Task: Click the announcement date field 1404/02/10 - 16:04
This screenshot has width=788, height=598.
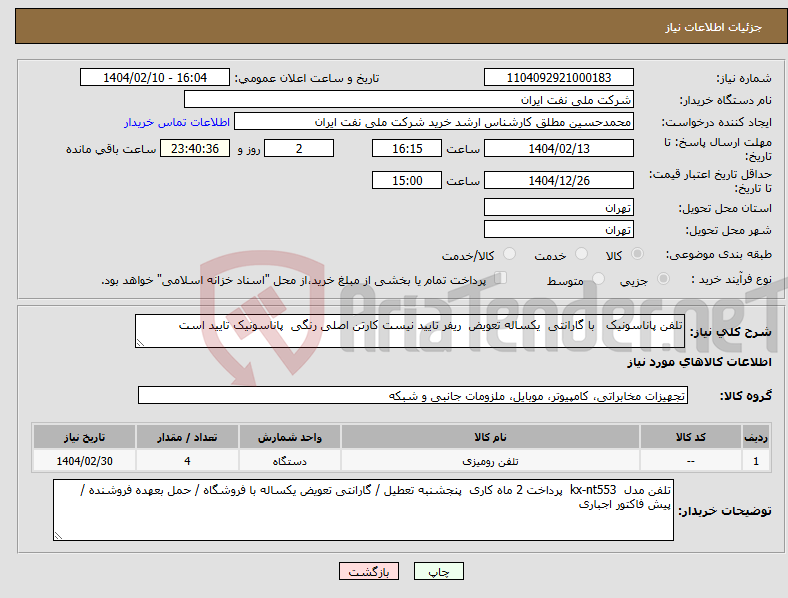Action: coord(155,77)
